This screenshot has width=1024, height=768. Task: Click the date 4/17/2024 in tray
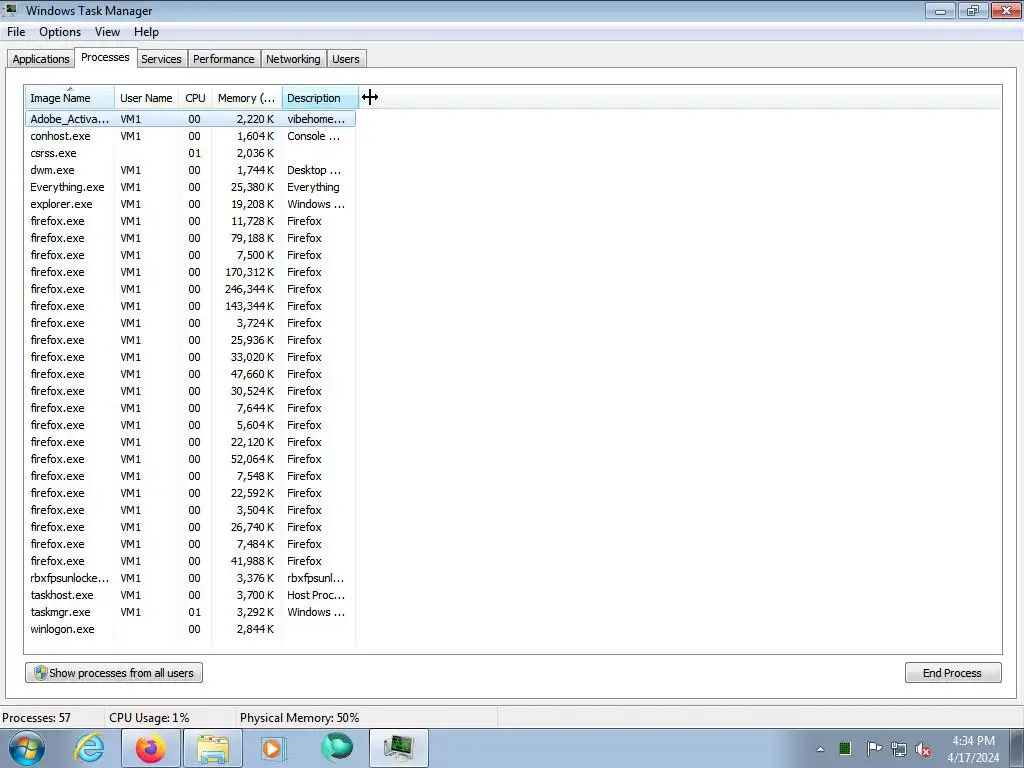point(973,758)
